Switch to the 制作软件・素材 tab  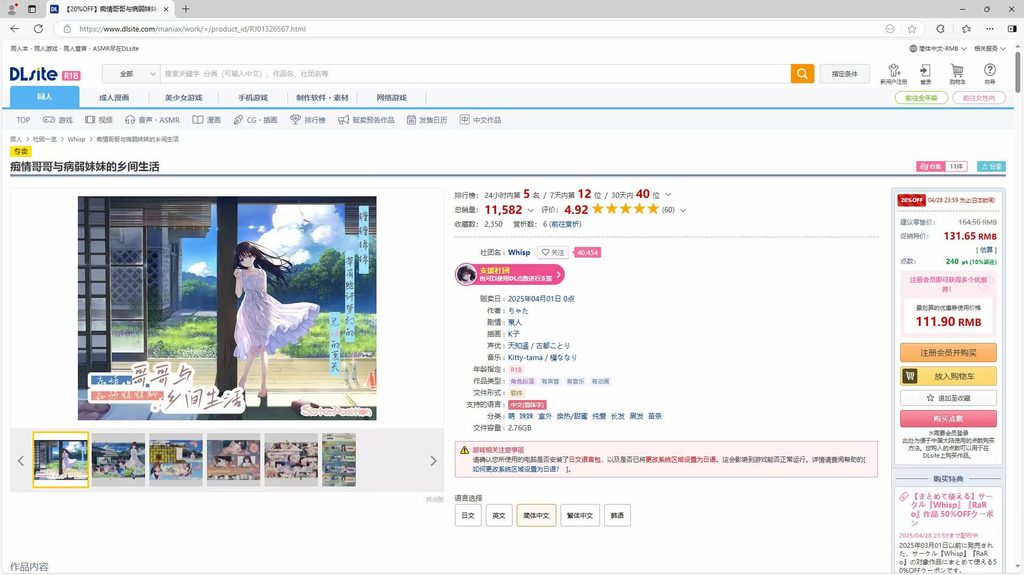(323, 97)
